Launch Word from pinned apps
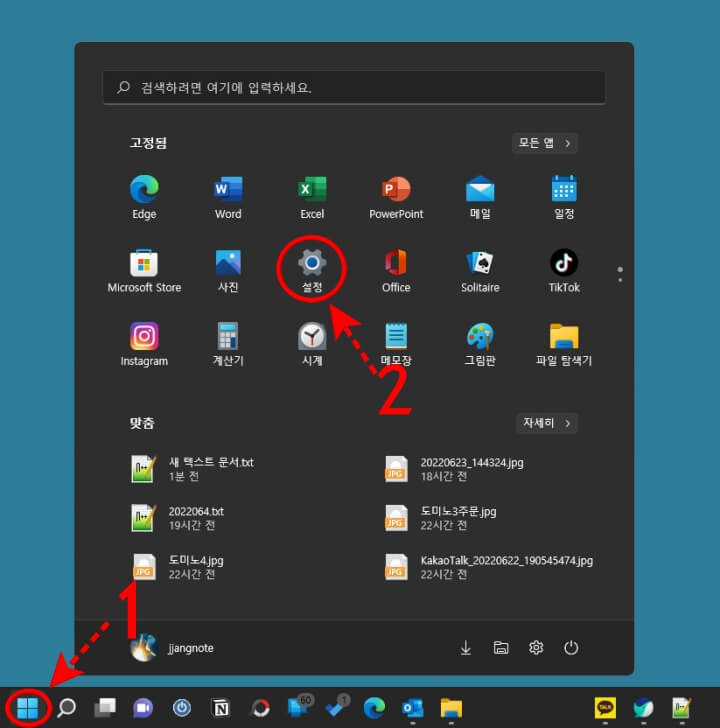720x728 pixels. pos(228,197)
